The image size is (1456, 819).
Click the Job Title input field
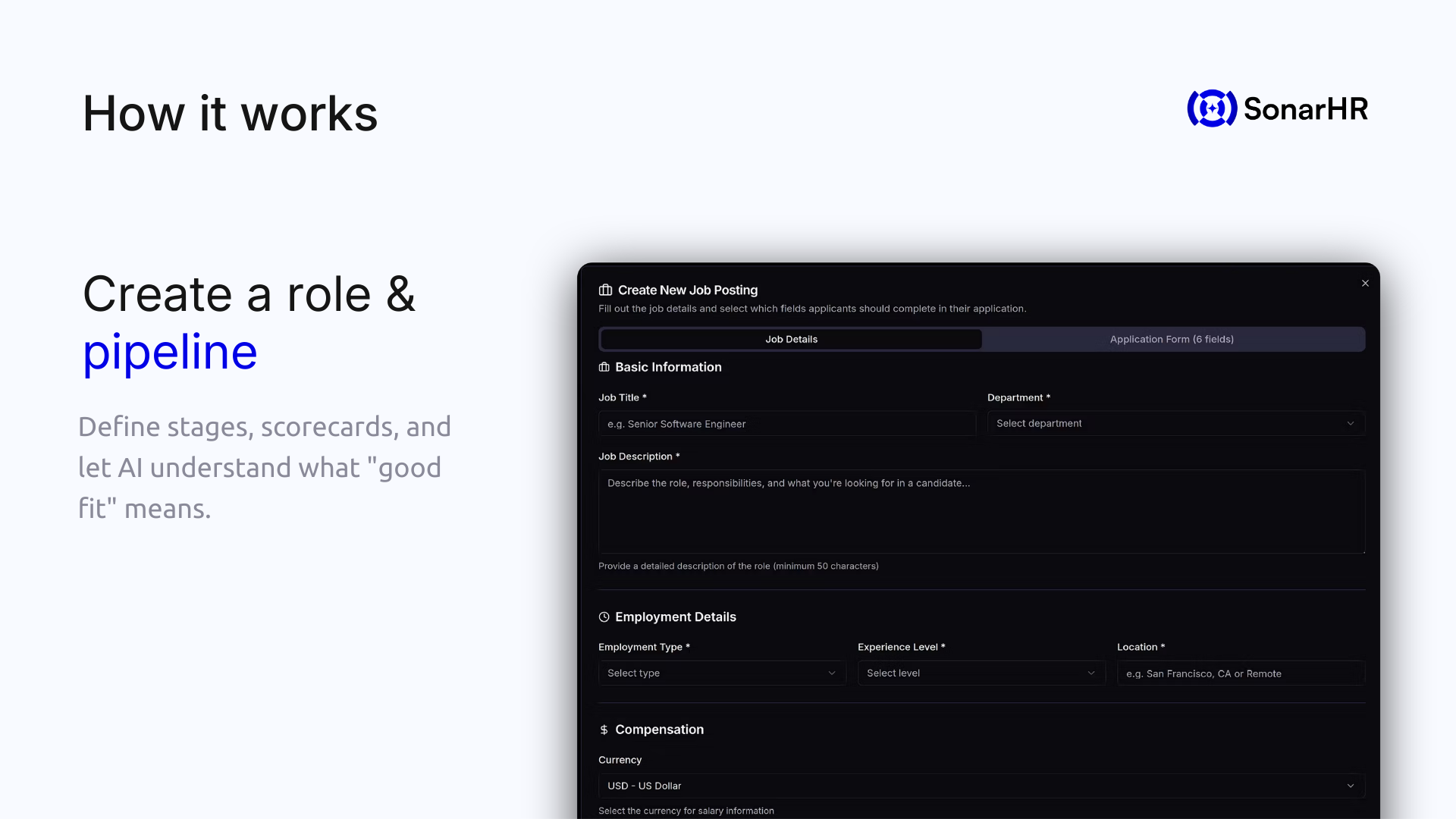786,424
